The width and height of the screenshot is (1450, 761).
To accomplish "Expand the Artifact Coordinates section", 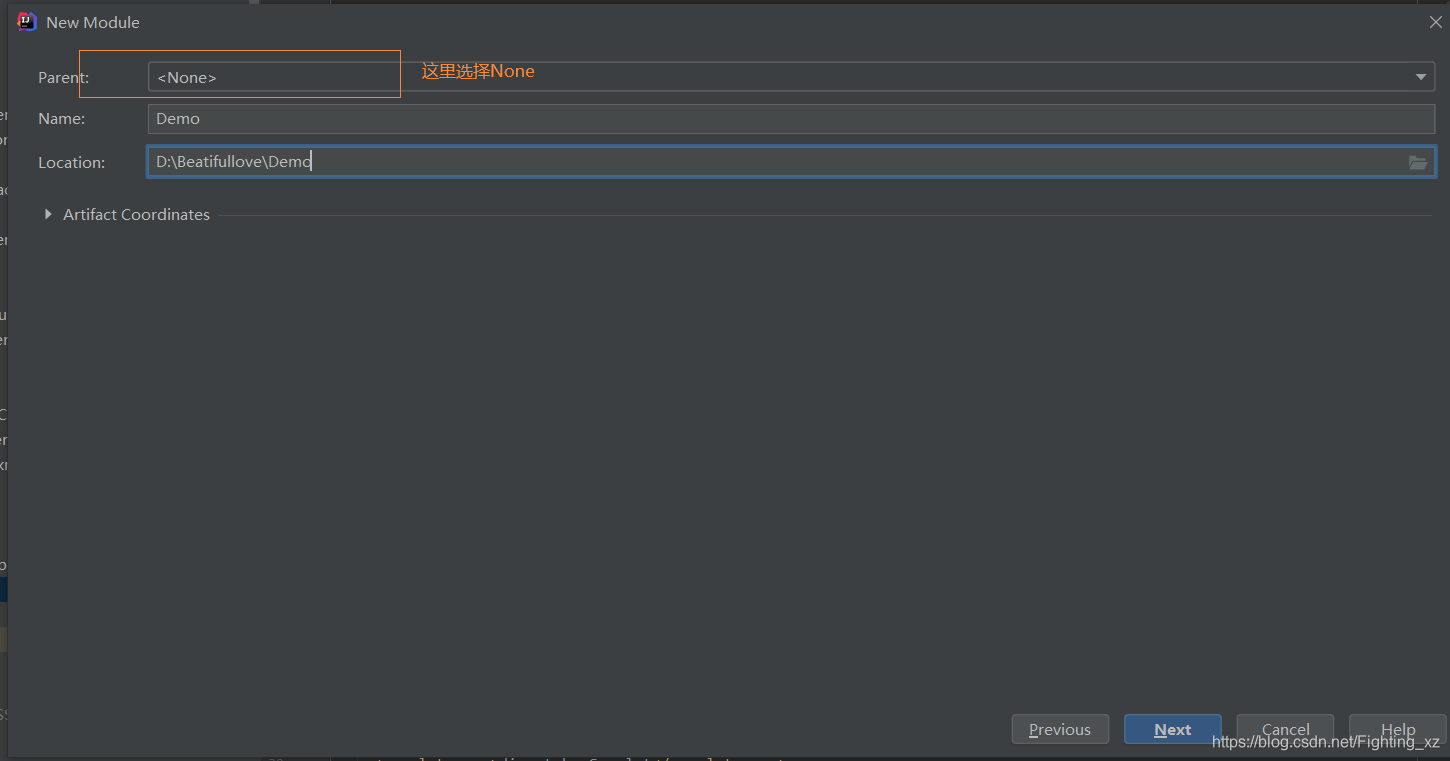I will 48,214.
